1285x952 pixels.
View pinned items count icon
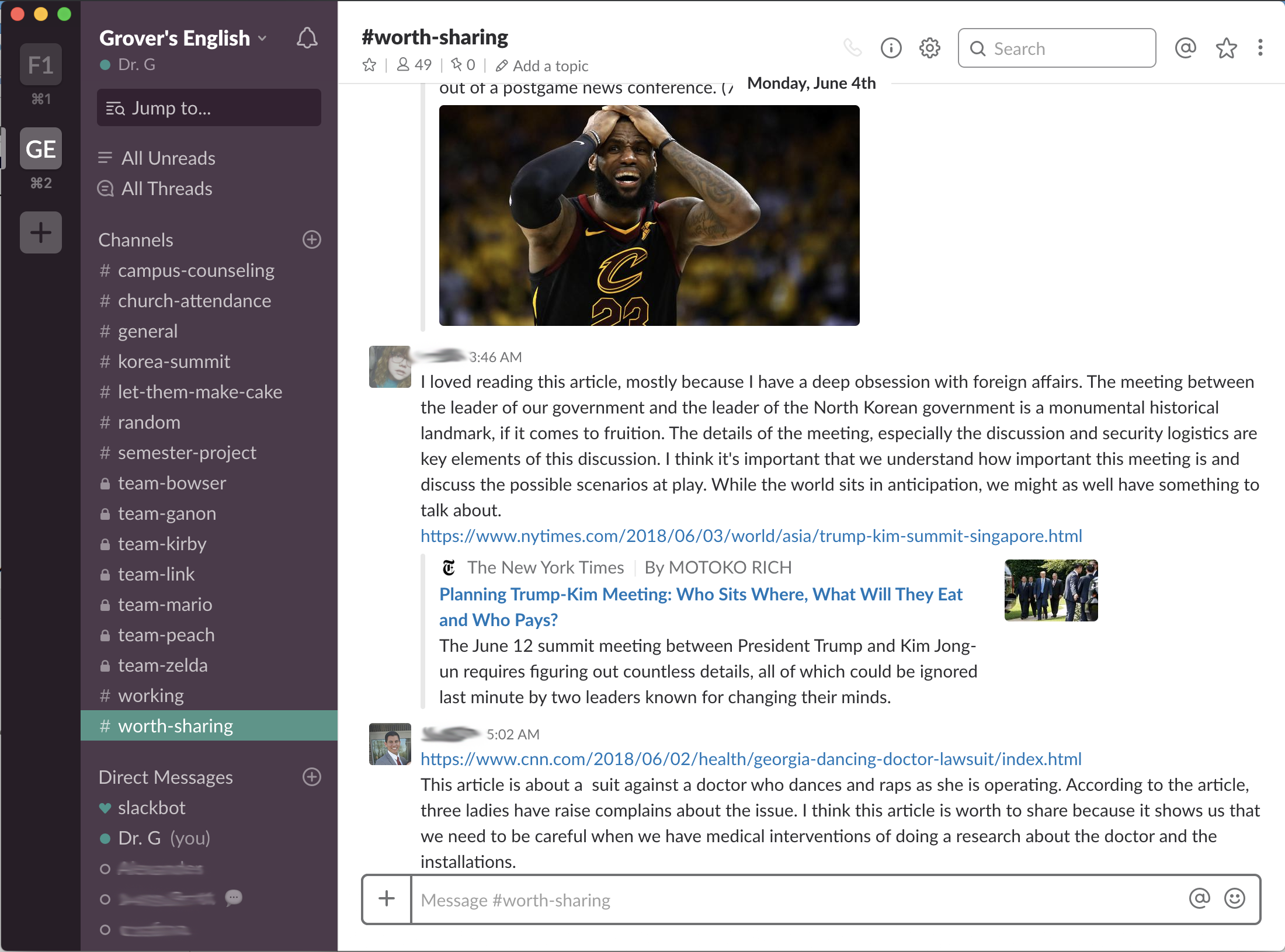point(463,65)
